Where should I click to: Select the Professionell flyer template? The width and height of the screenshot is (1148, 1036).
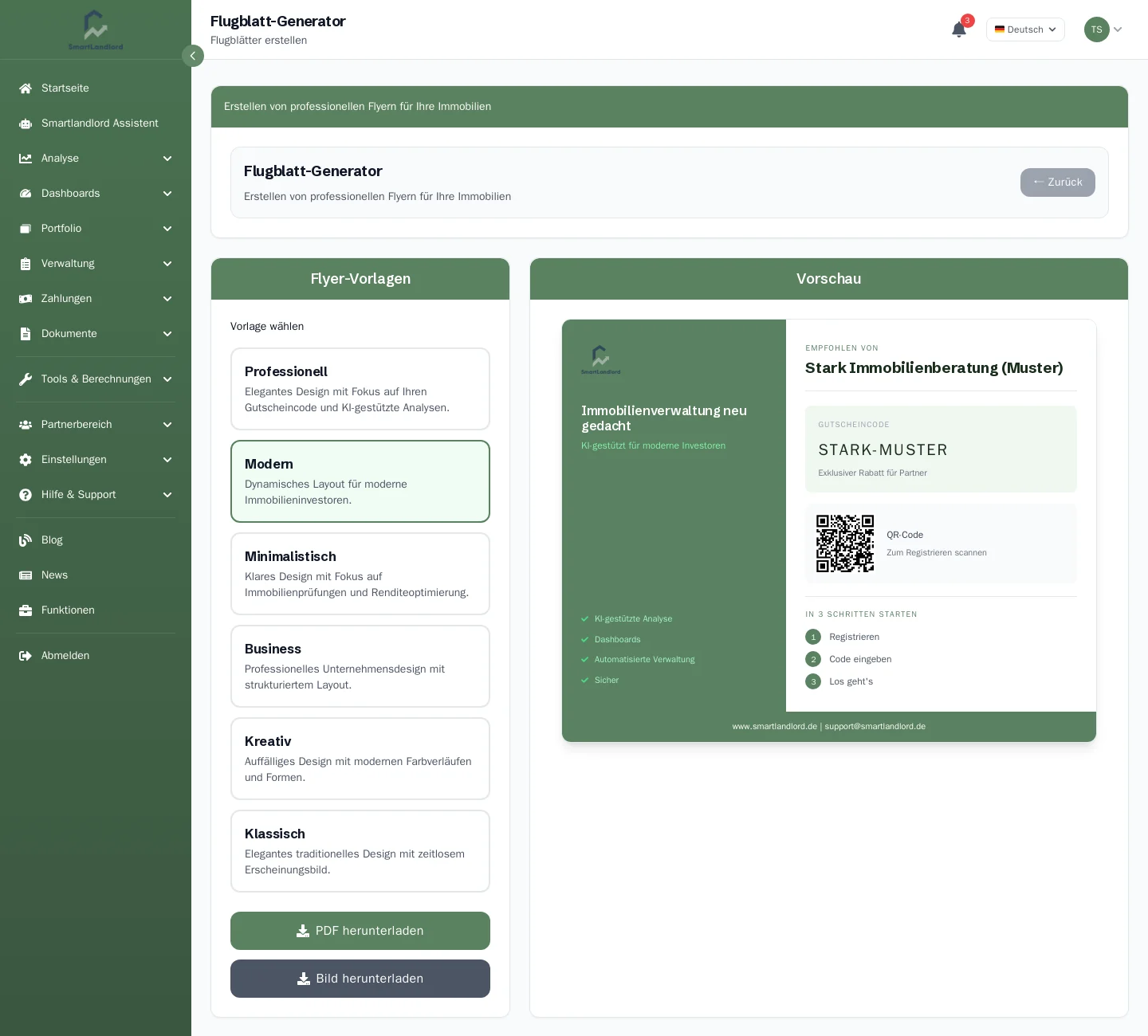[x=360, y=389]
